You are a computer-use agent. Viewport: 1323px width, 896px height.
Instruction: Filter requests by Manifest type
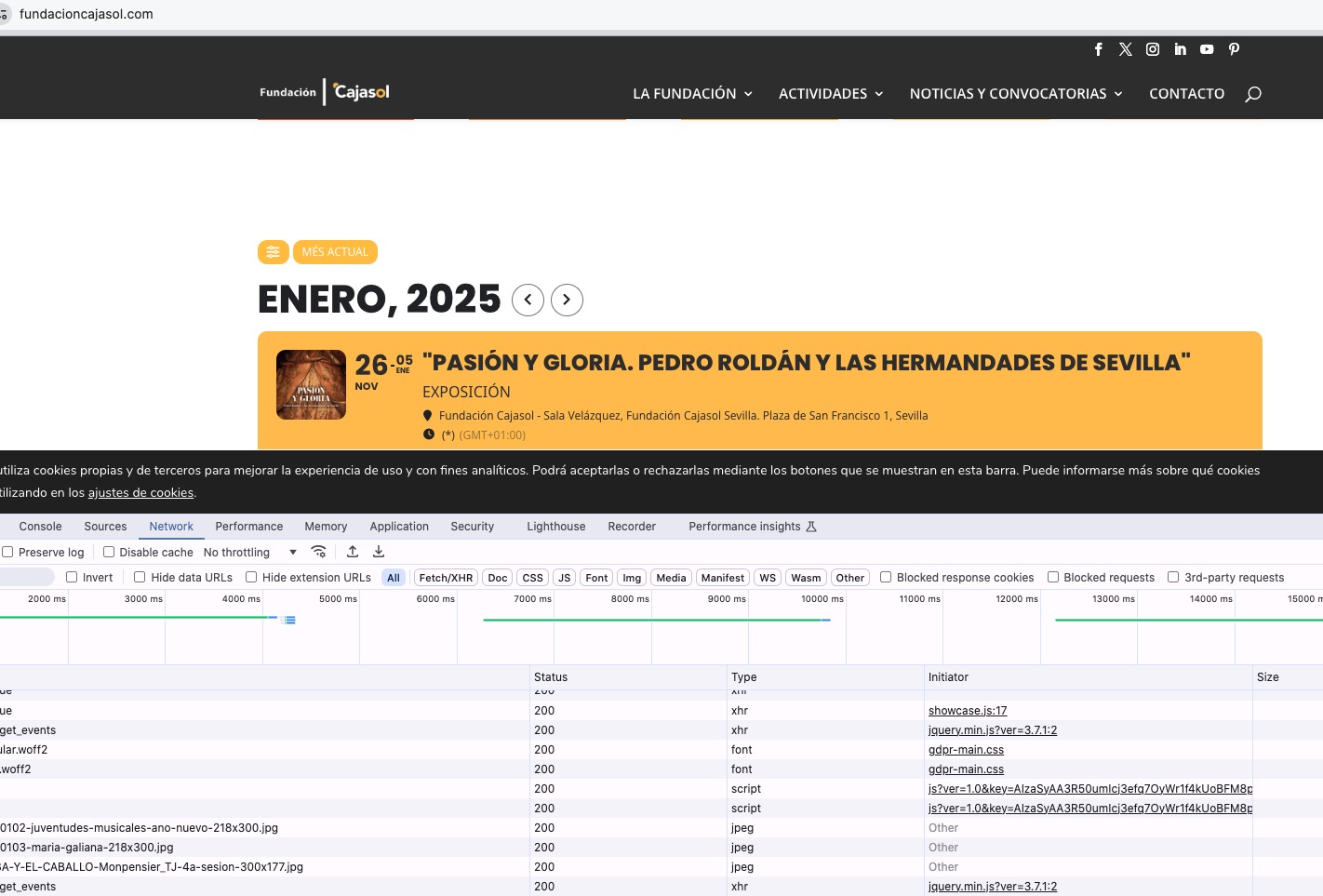click(723, 578)
